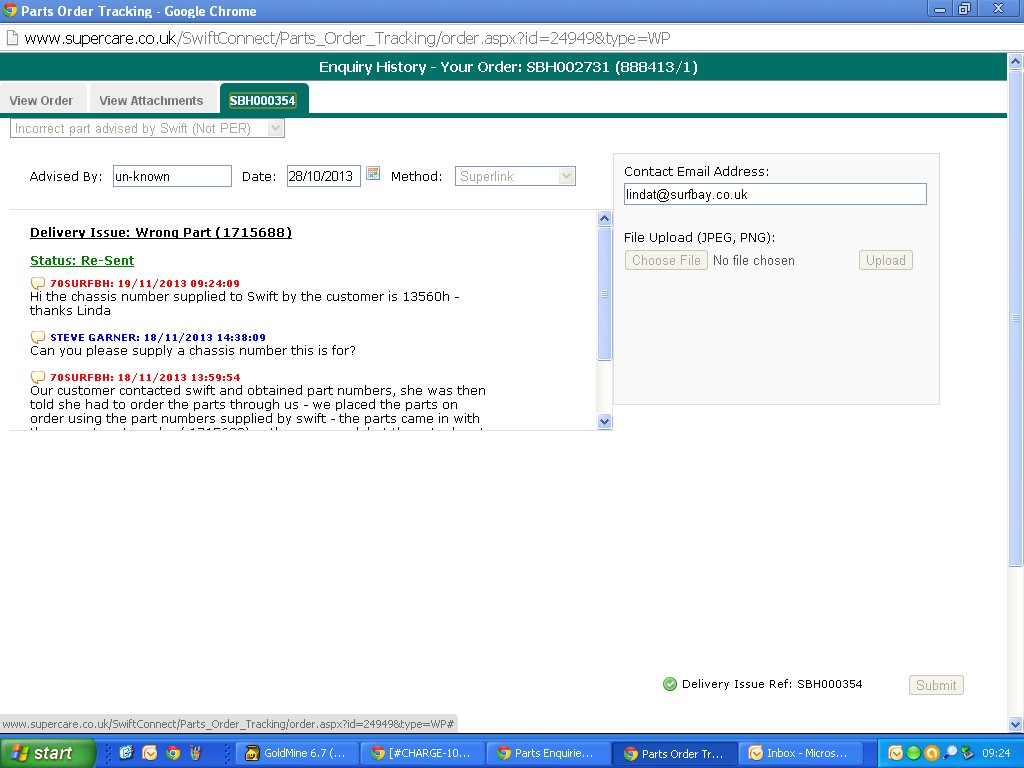Click comment bubble icon beside 19/11/2013 09:24:09 message

(38, 283)
